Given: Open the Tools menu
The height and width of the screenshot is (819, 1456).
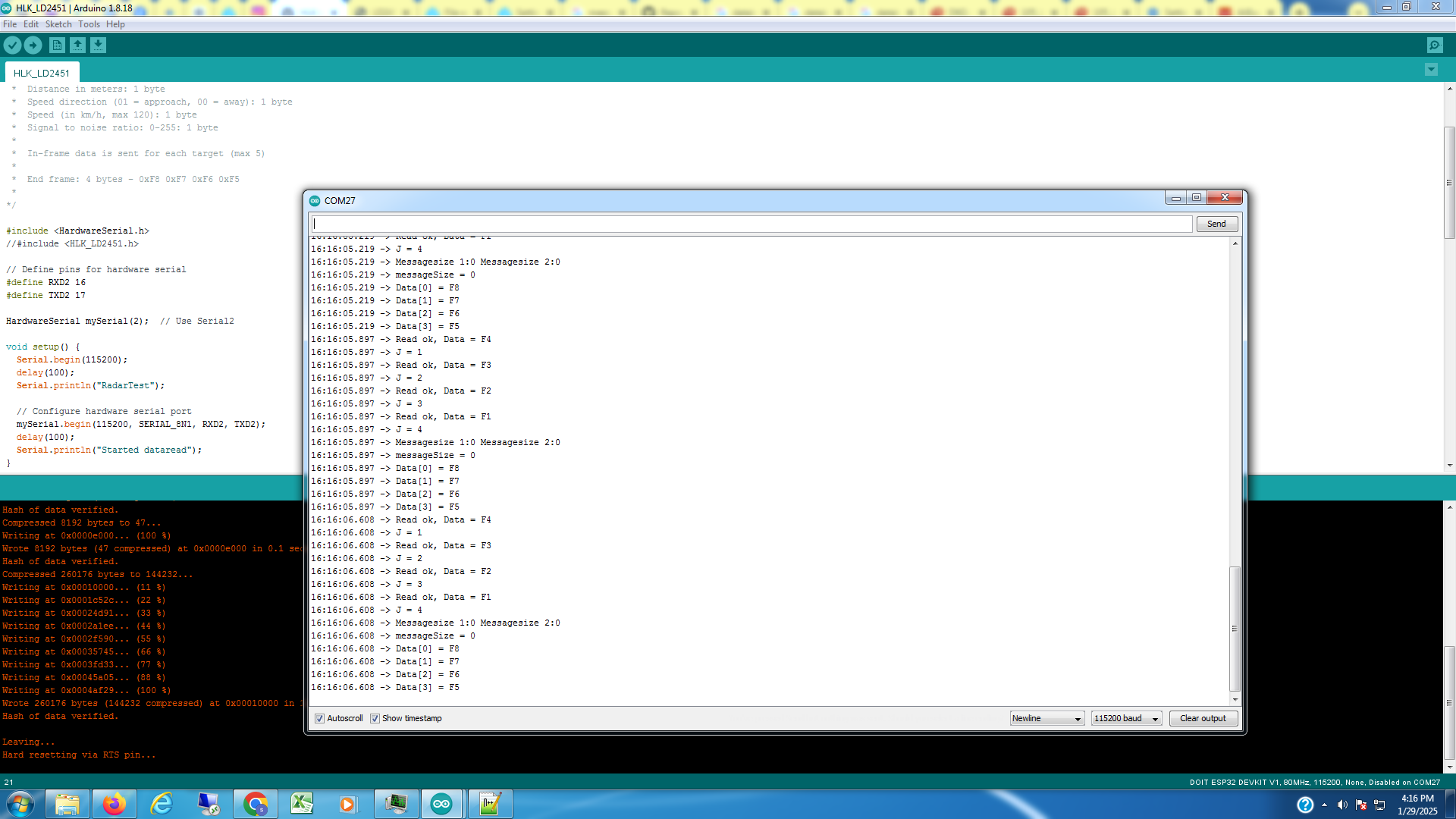Looking at the screenshot, I should 89,24.
